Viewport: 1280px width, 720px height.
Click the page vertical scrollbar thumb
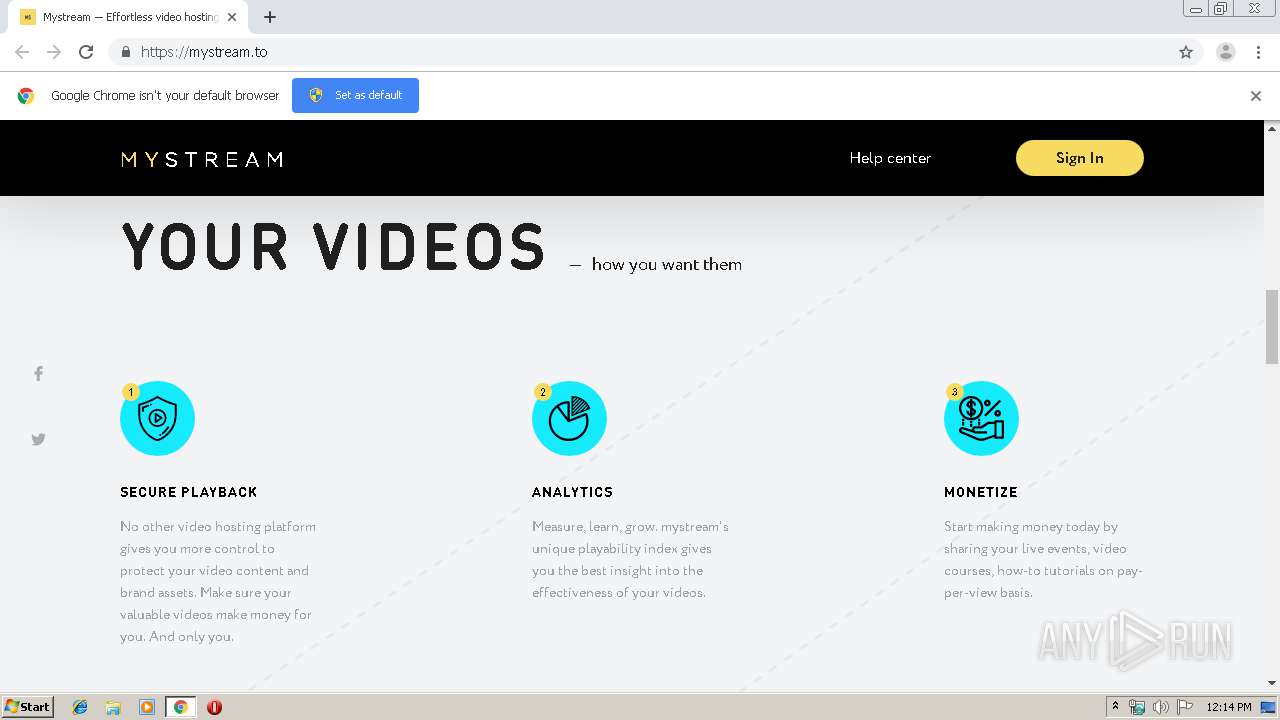[x=1272, y=327]
